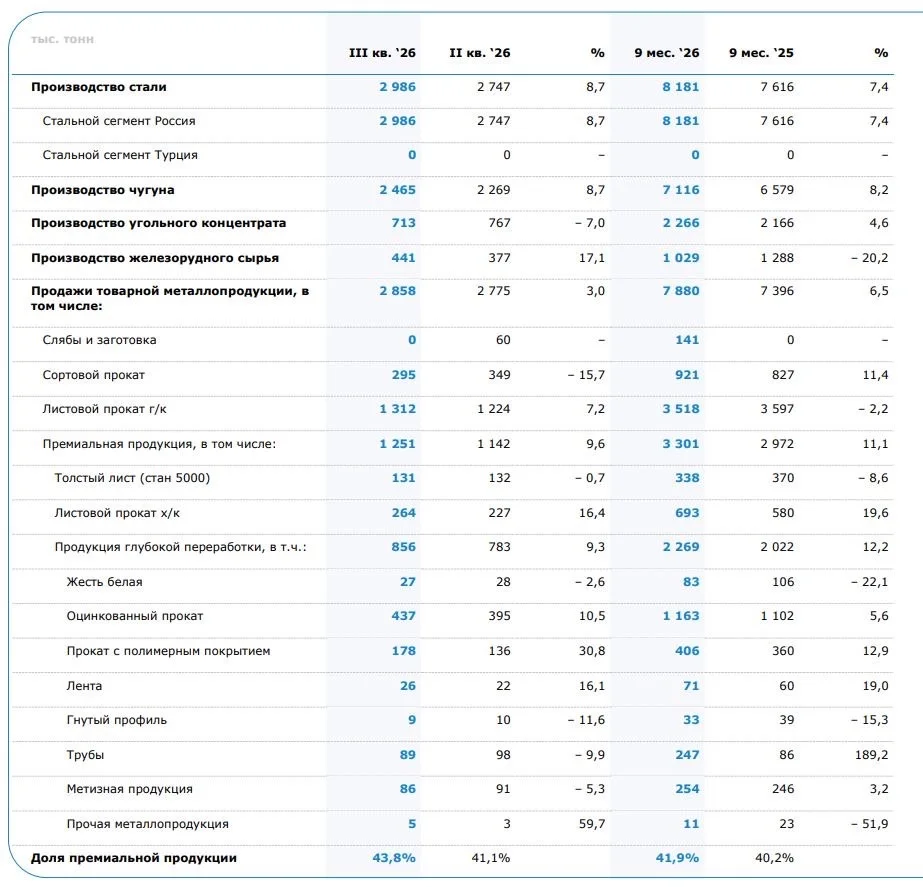Click the II кв. '26 column header
Image resolution: width=923 pixels, height=887 pixels.
pyautogui.click(x=480, y=53)
